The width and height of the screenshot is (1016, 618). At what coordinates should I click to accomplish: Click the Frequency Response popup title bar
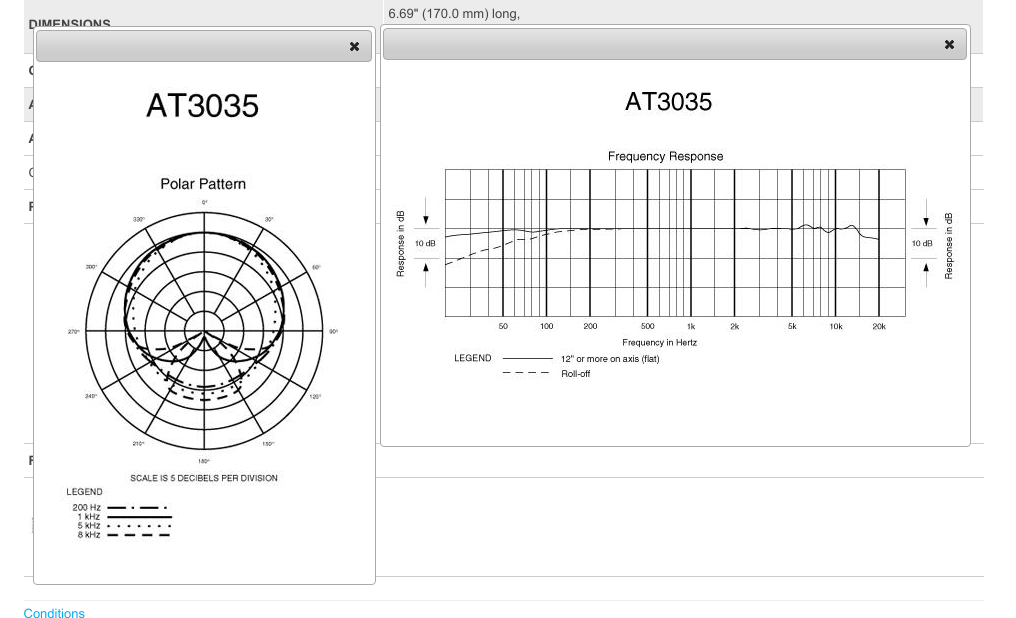tap(675, 45)
